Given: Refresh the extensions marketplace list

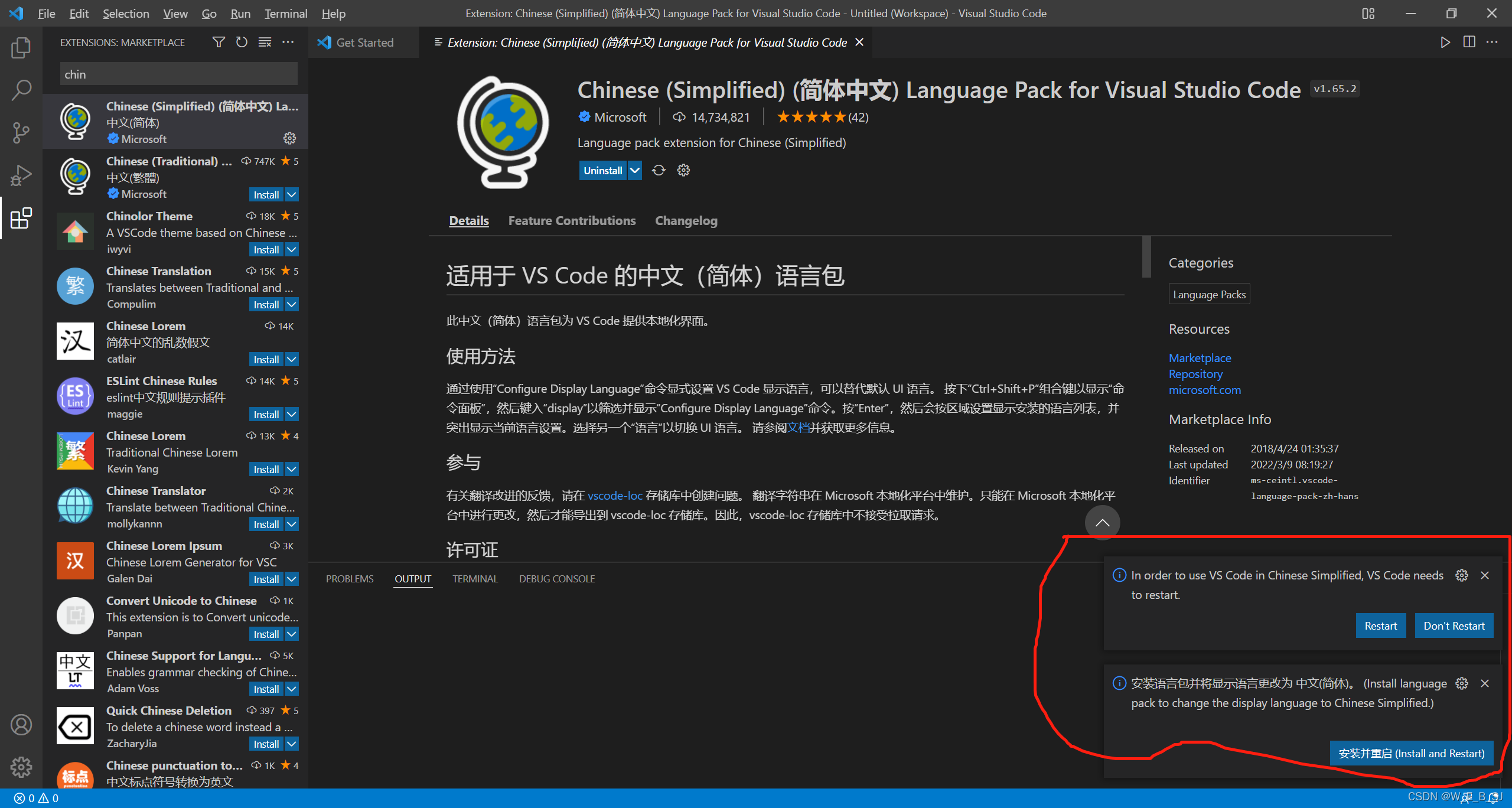Looking at the screenshot, I should click(x=242, y=43).
